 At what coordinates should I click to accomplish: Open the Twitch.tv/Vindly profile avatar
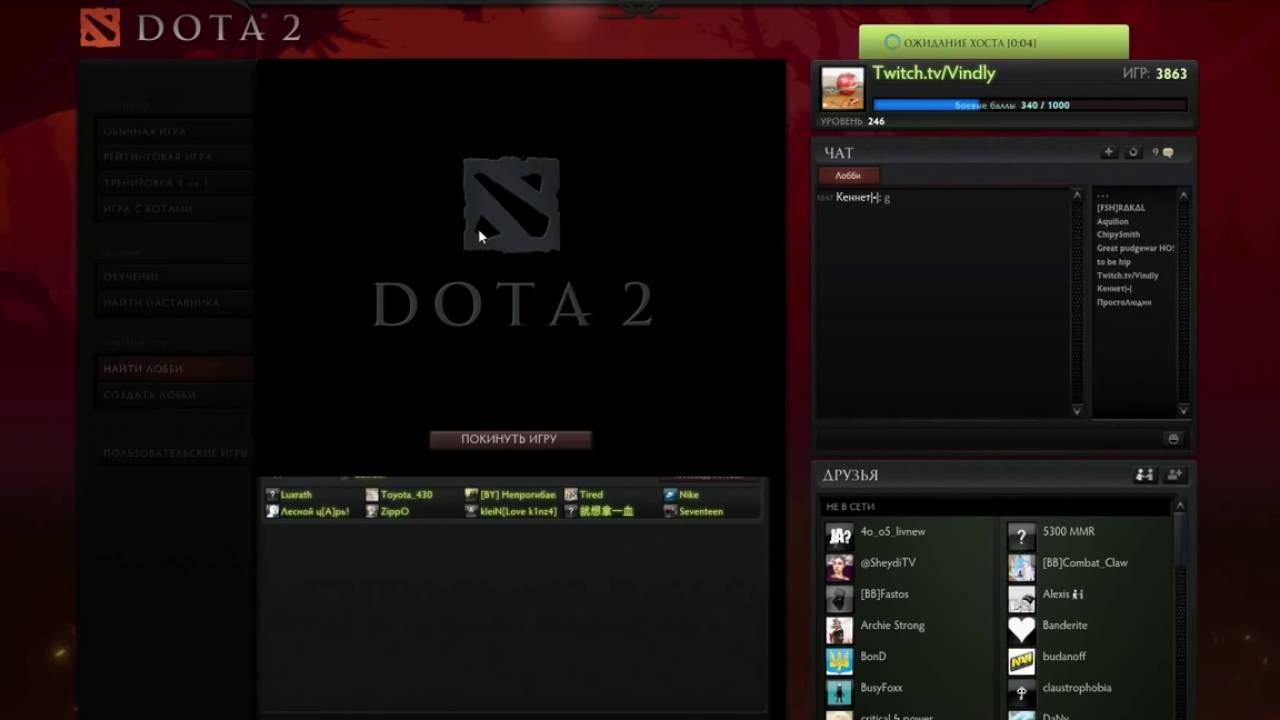pos(842,89)
